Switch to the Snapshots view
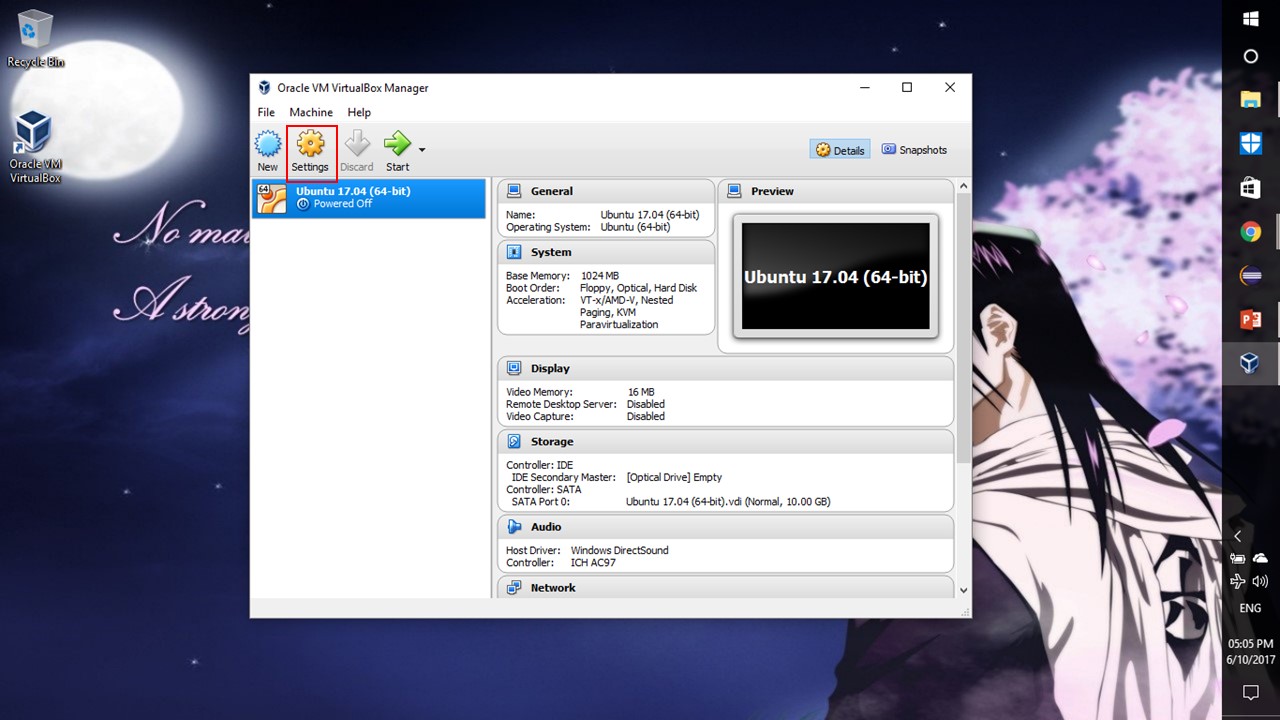 click(x=913, y=150)
